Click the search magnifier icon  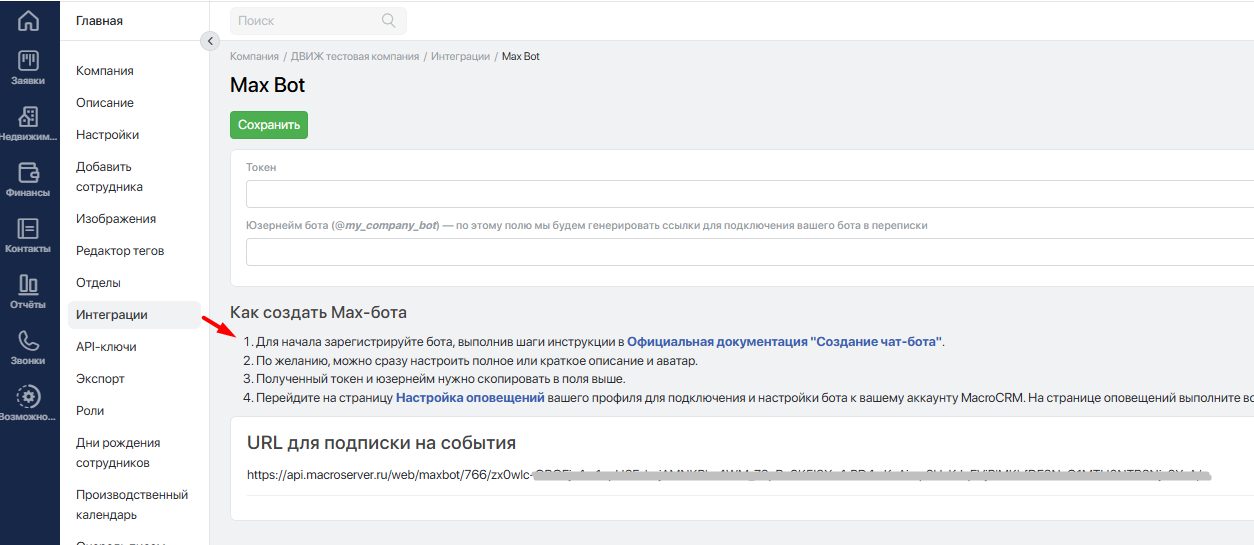pos(389,21)
